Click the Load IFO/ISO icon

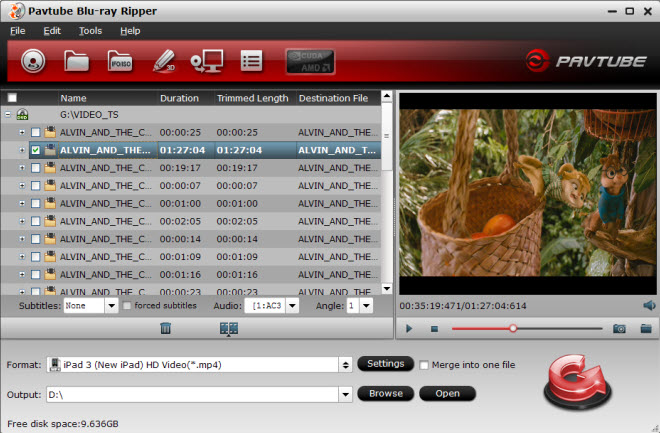point(120,61)
